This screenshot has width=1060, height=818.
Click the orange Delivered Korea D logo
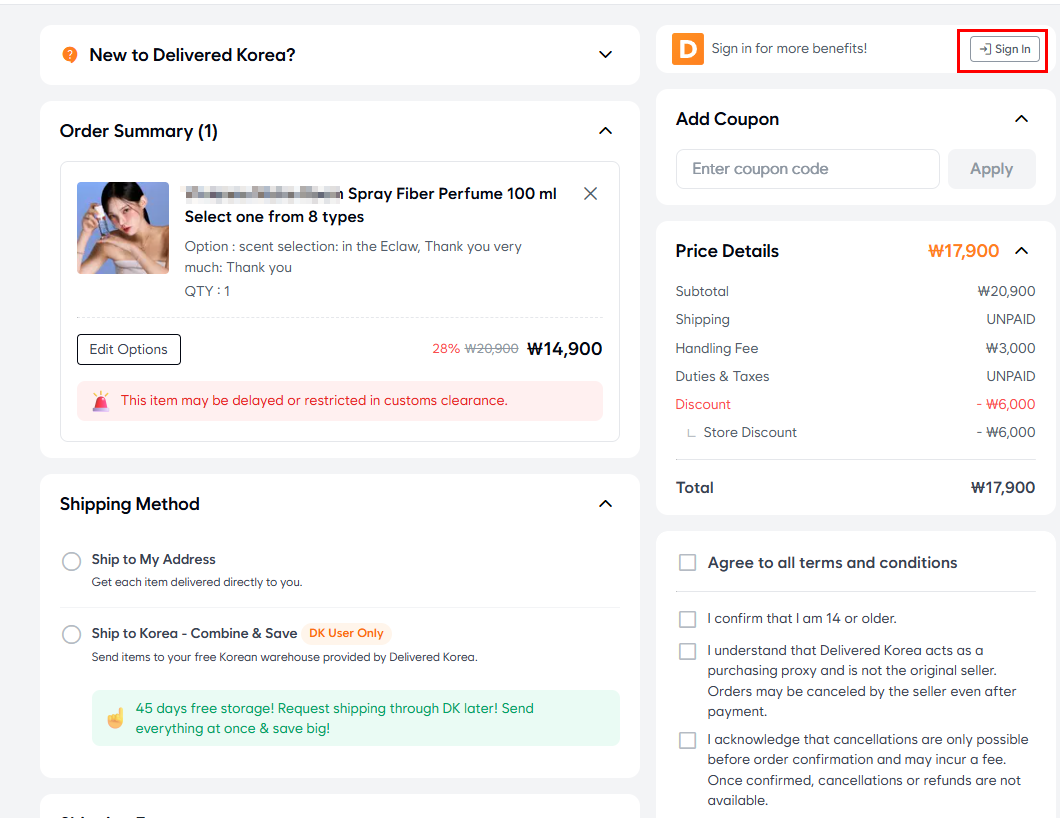688,49
